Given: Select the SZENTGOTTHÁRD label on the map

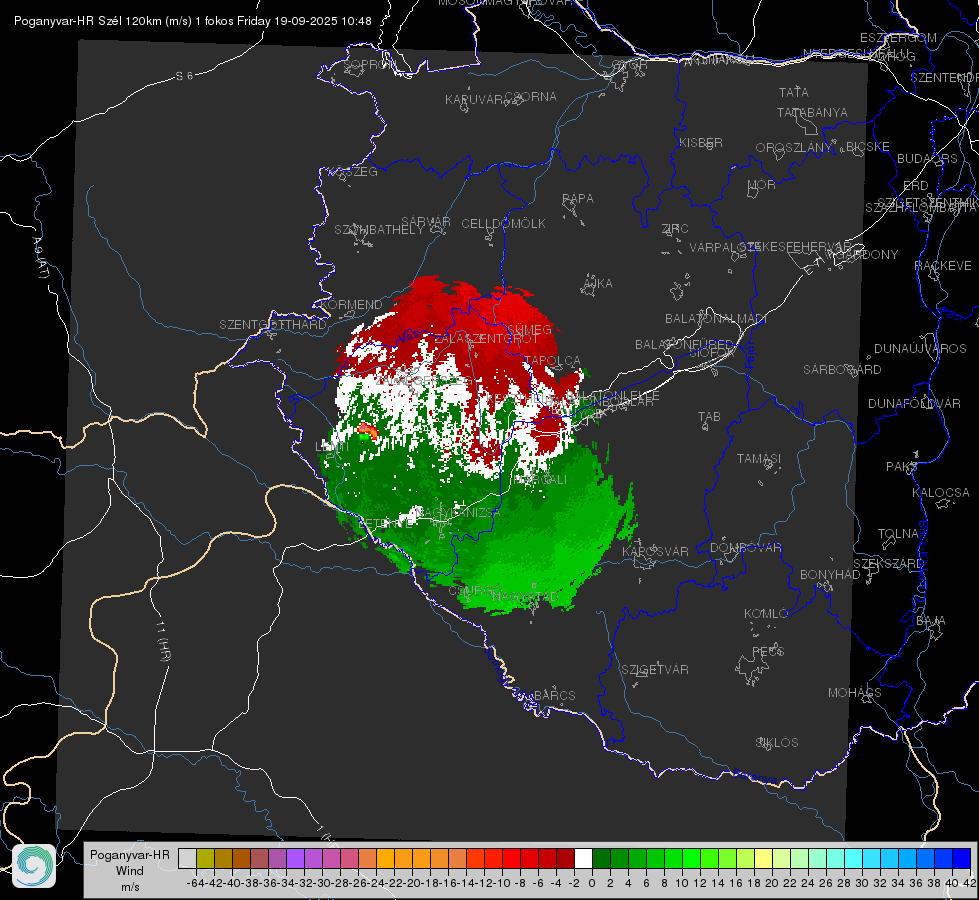Looking at the screenshot, I should point(273,325).
